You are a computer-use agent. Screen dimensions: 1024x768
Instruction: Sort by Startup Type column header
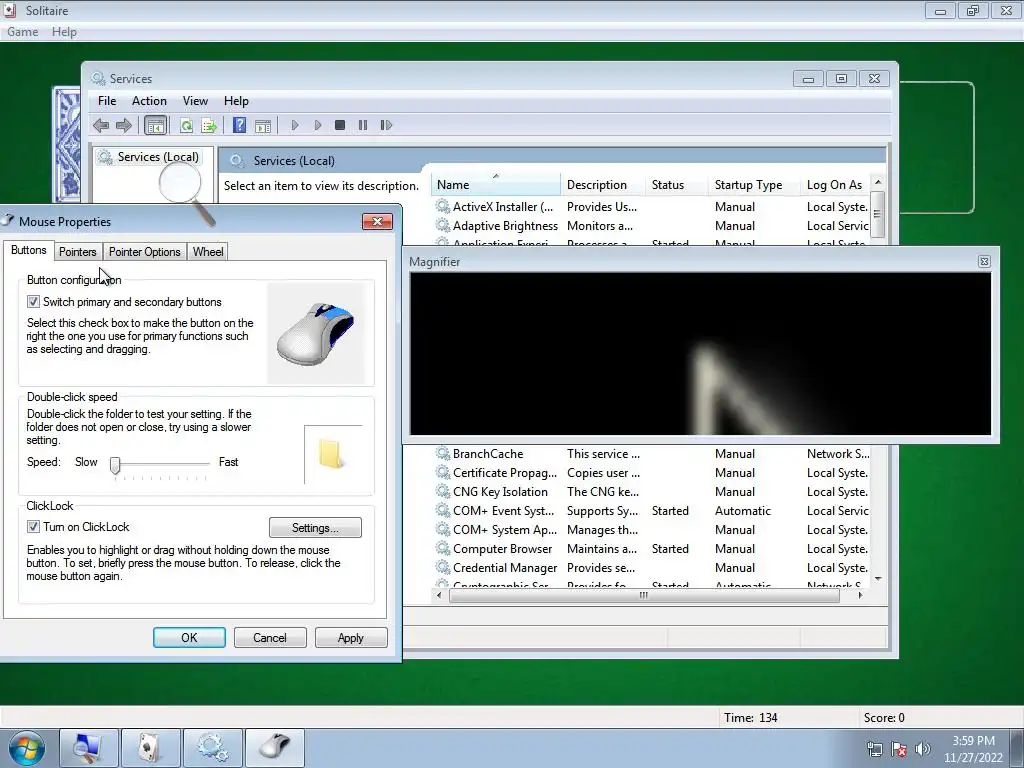pyautogui.click(x=756, y=185)
